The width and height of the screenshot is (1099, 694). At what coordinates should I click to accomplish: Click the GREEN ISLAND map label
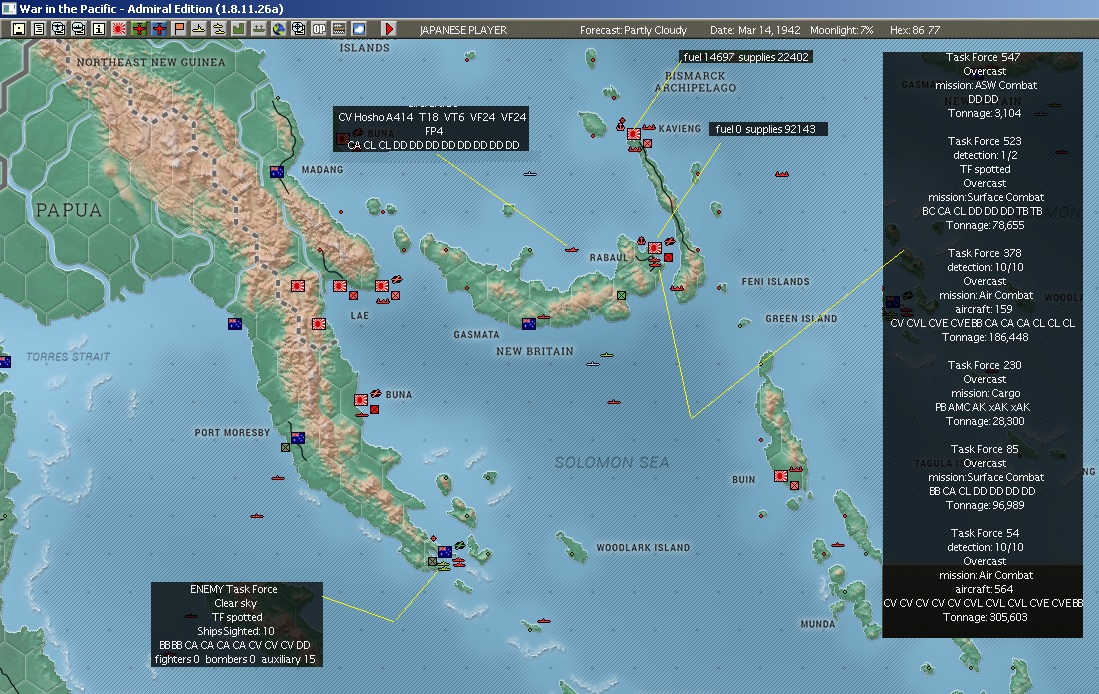801,318
